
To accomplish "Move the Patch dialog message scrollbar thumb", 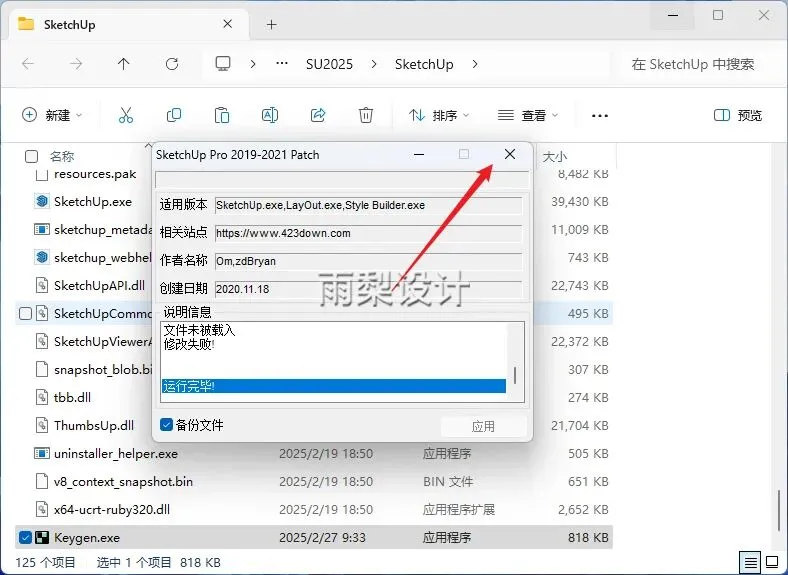I will click(515, 375).
